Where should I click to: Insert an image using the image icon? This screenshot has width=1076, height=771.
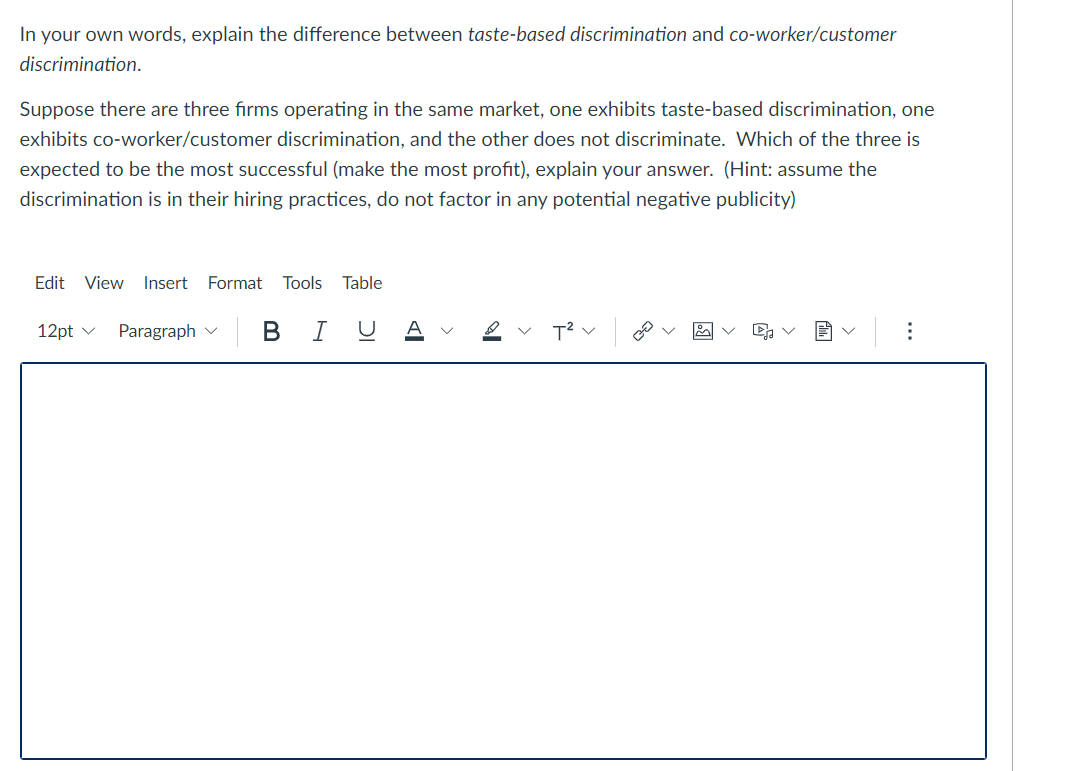[704, 331]
